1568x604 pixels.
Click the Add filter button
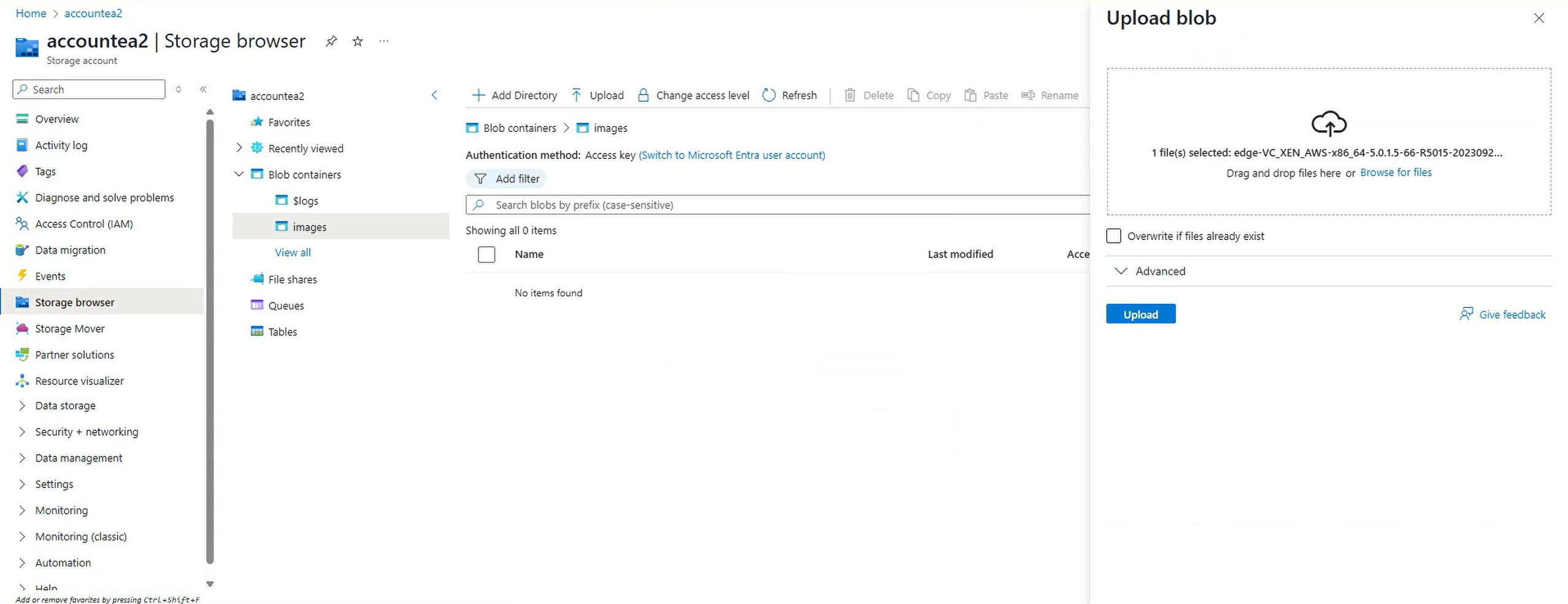click(x=506, y=179)
